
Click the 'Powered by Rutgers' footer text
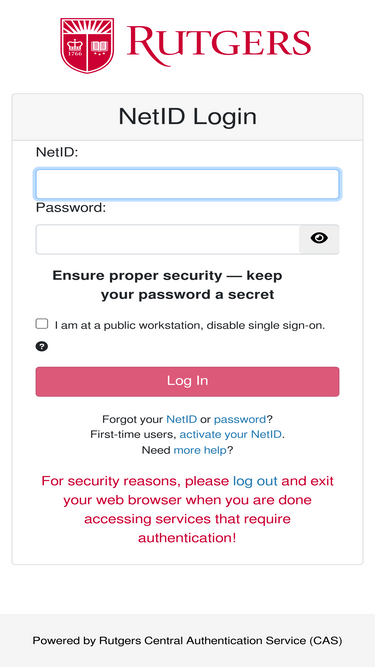click(188, 641)
